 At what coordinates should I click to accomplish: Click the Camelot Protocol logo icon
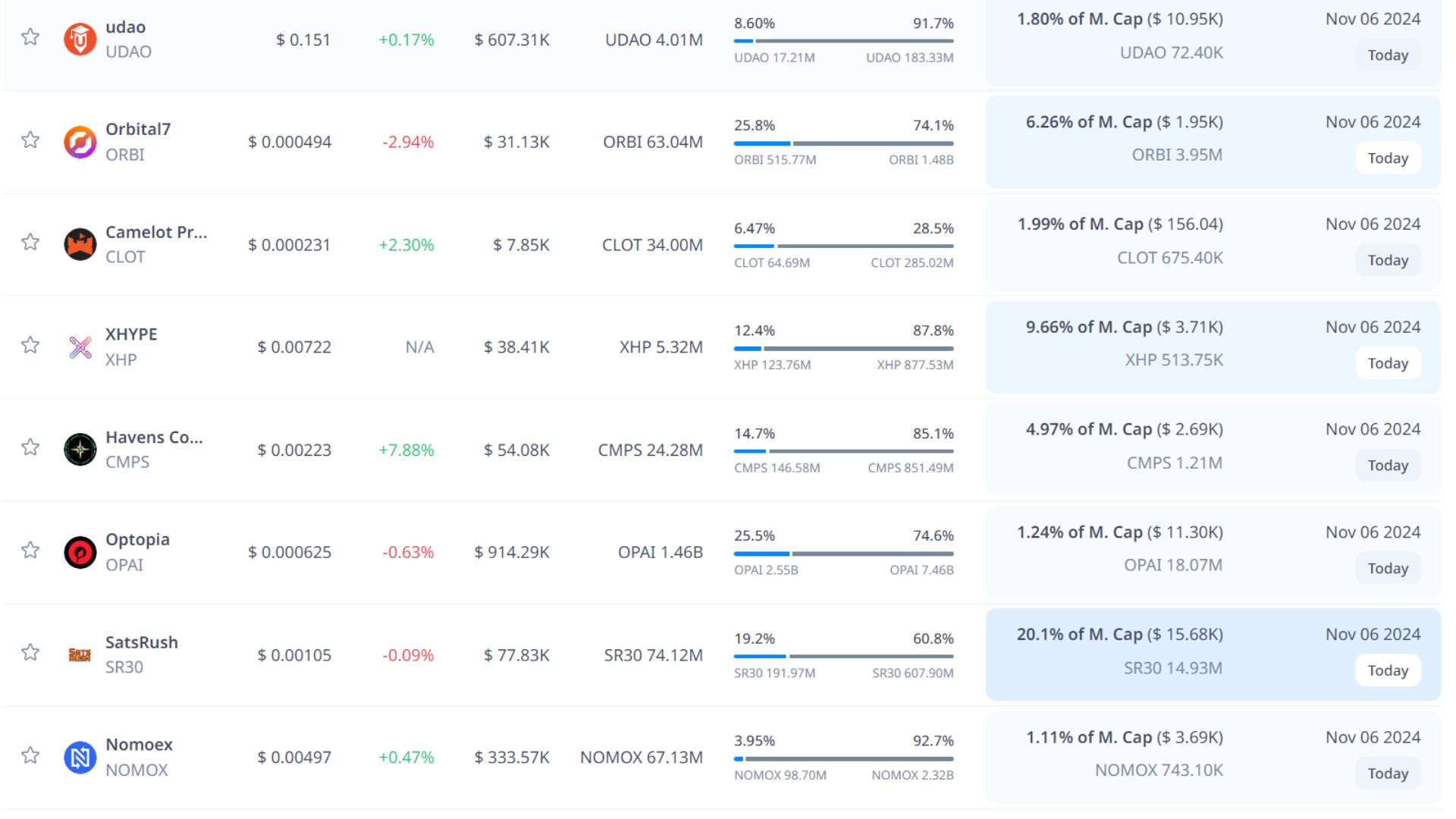(80, 244)
